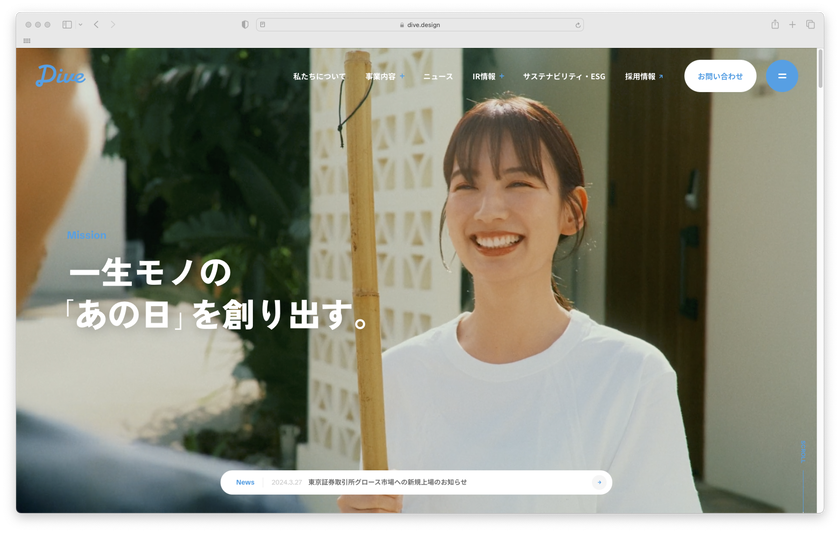Show tab overview icon
Viewport: 840px width, 533px height.
tap(811, 25)
